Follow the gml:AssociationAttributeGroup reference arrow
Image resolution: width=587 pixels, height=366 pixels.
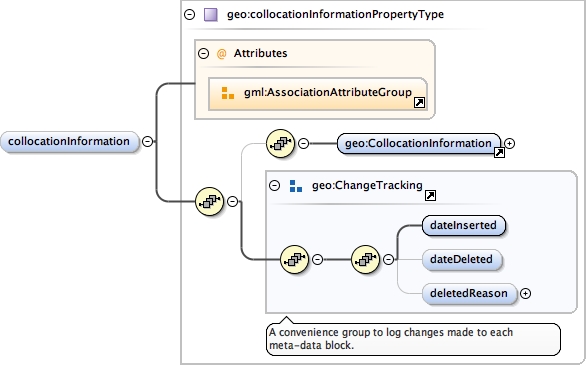coord(419,102)
